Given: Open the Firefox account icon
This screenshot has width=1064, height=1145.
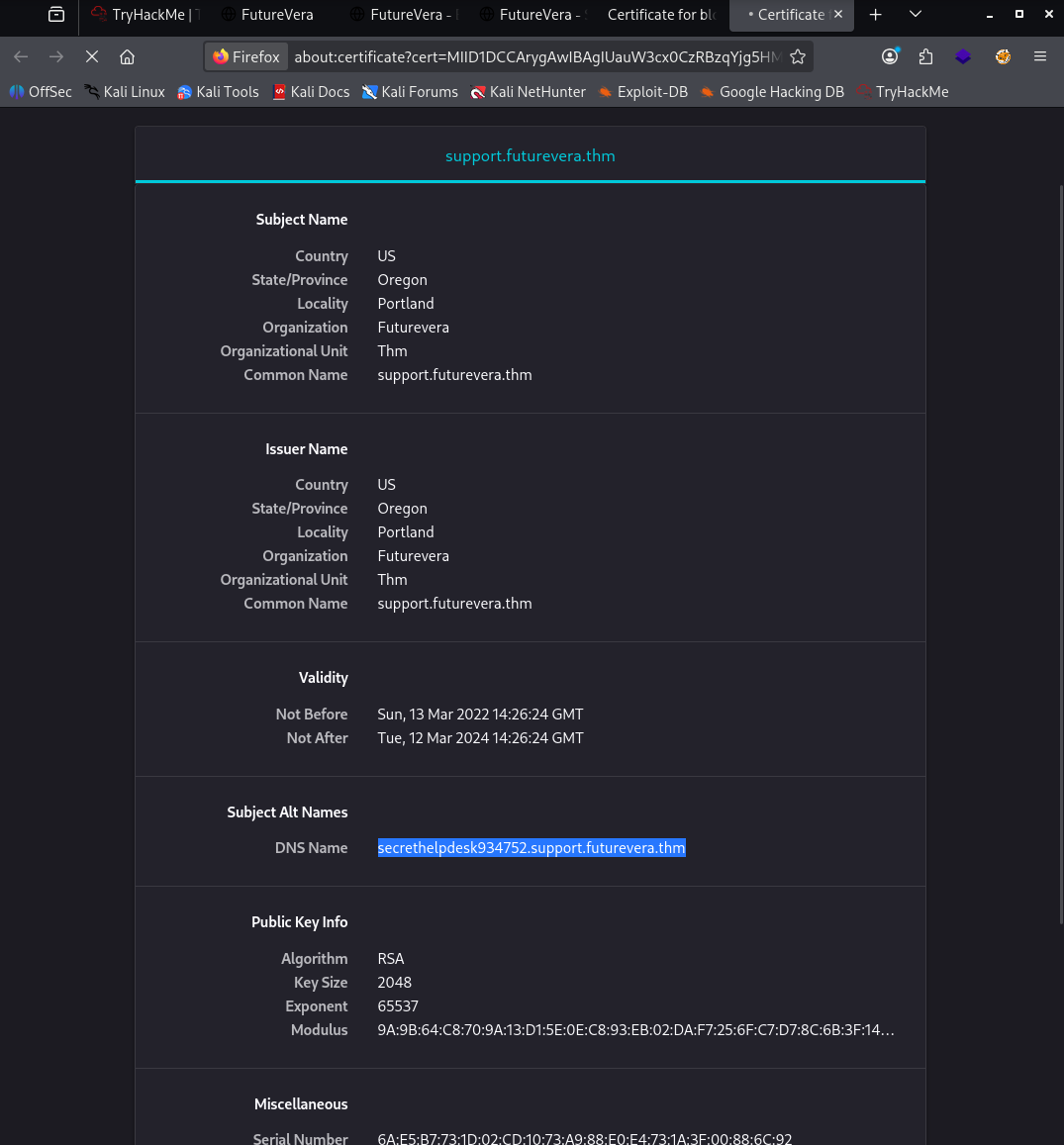Looking at the screenshot, I should pos(890,56).
